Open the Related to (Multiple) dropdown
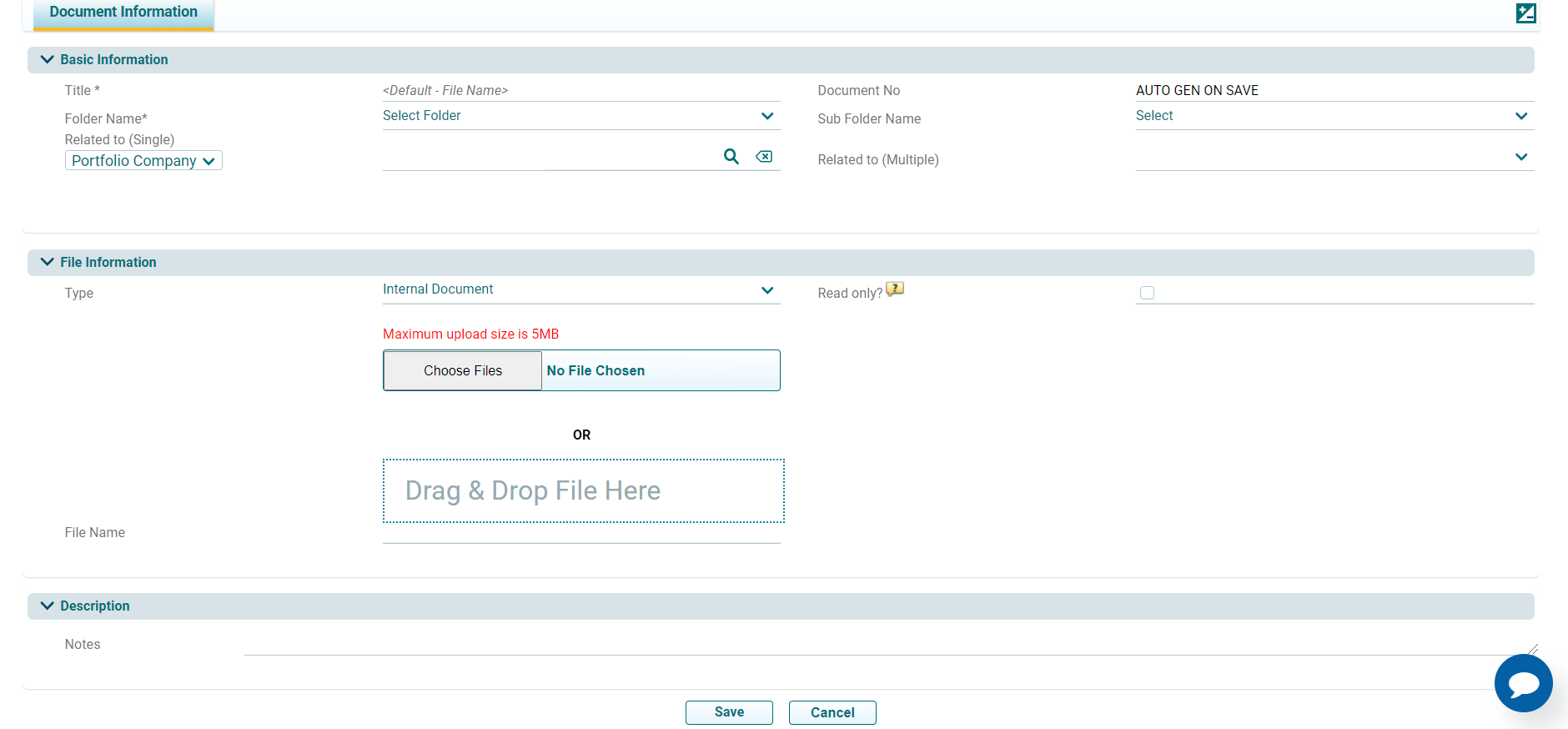 [x=1333, y=157]
